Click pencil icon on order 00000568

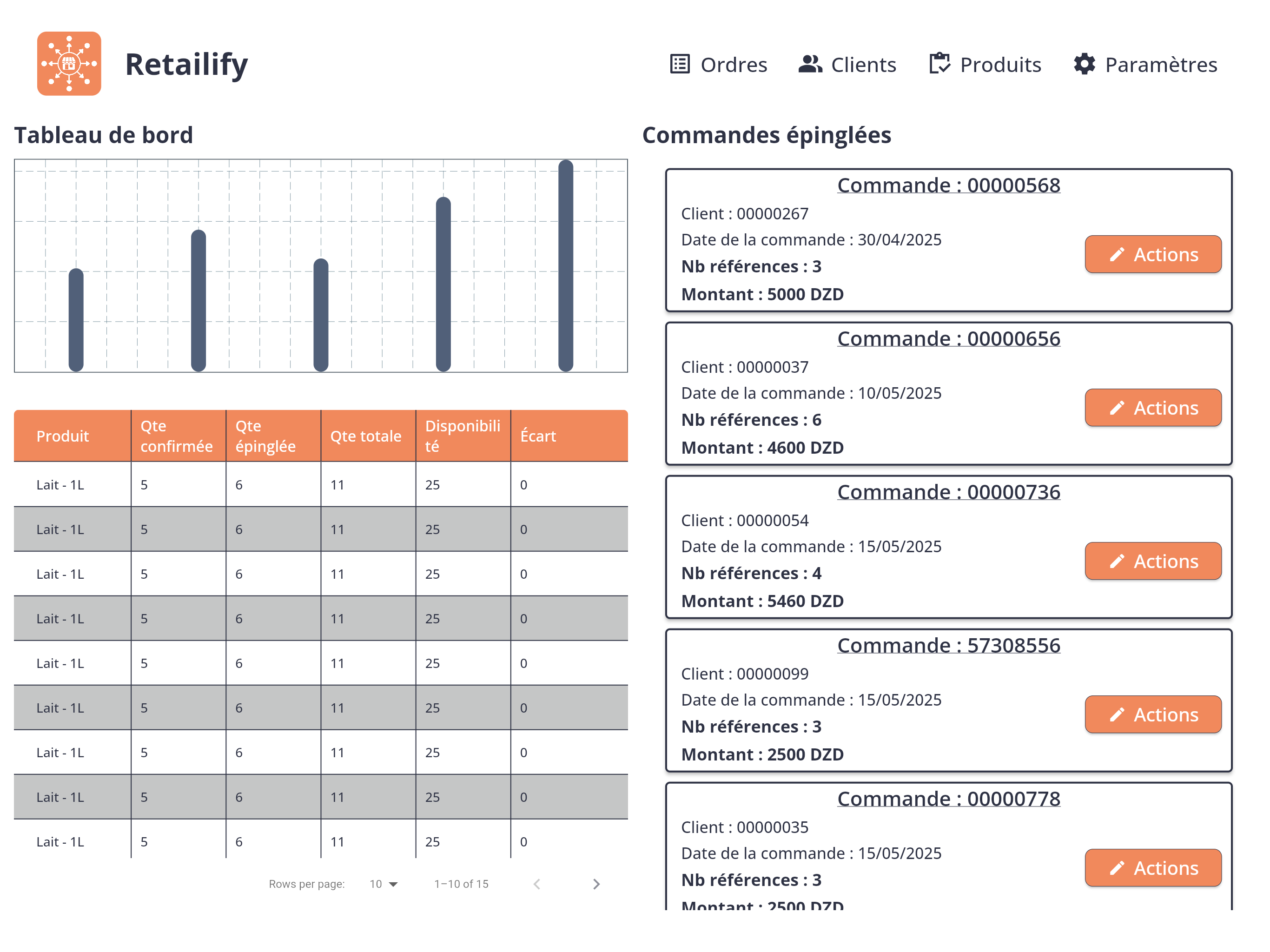click(x=1117, y=254)
